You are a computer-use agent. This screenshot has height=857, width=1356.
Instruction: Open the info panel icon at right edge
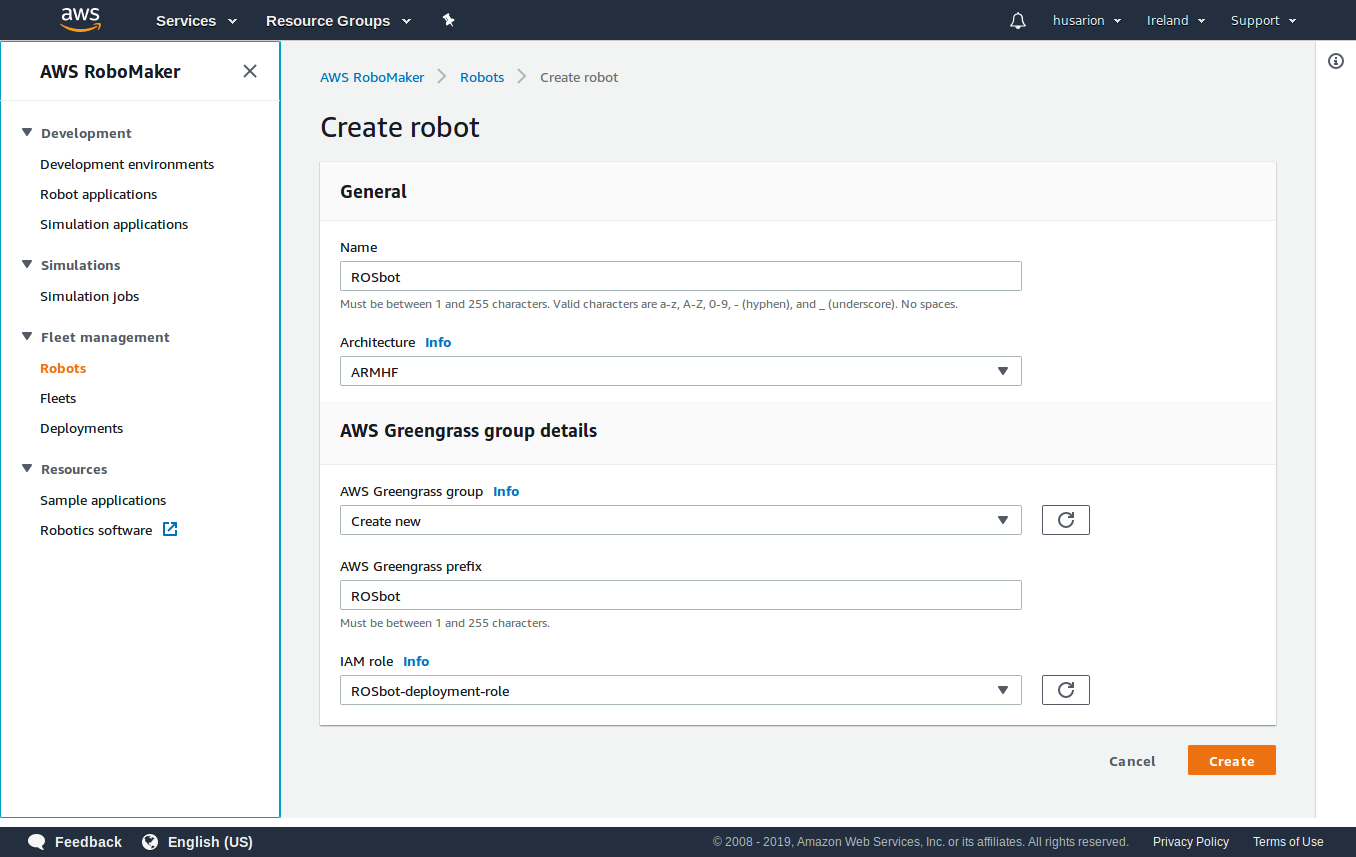(1336, 61)
